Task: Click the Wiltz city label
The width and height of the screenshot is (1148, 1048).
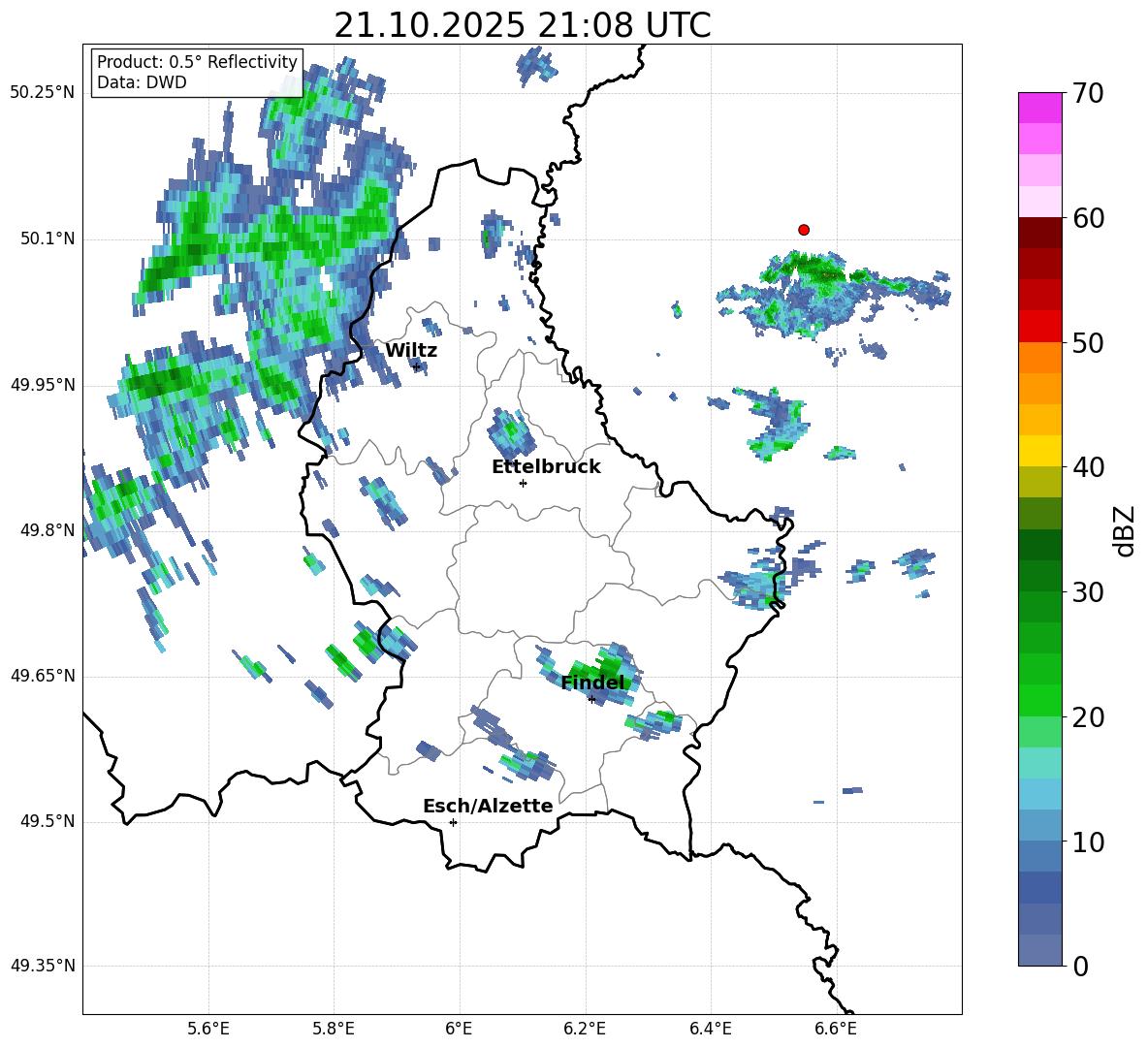Action: [x=411, y=351]
